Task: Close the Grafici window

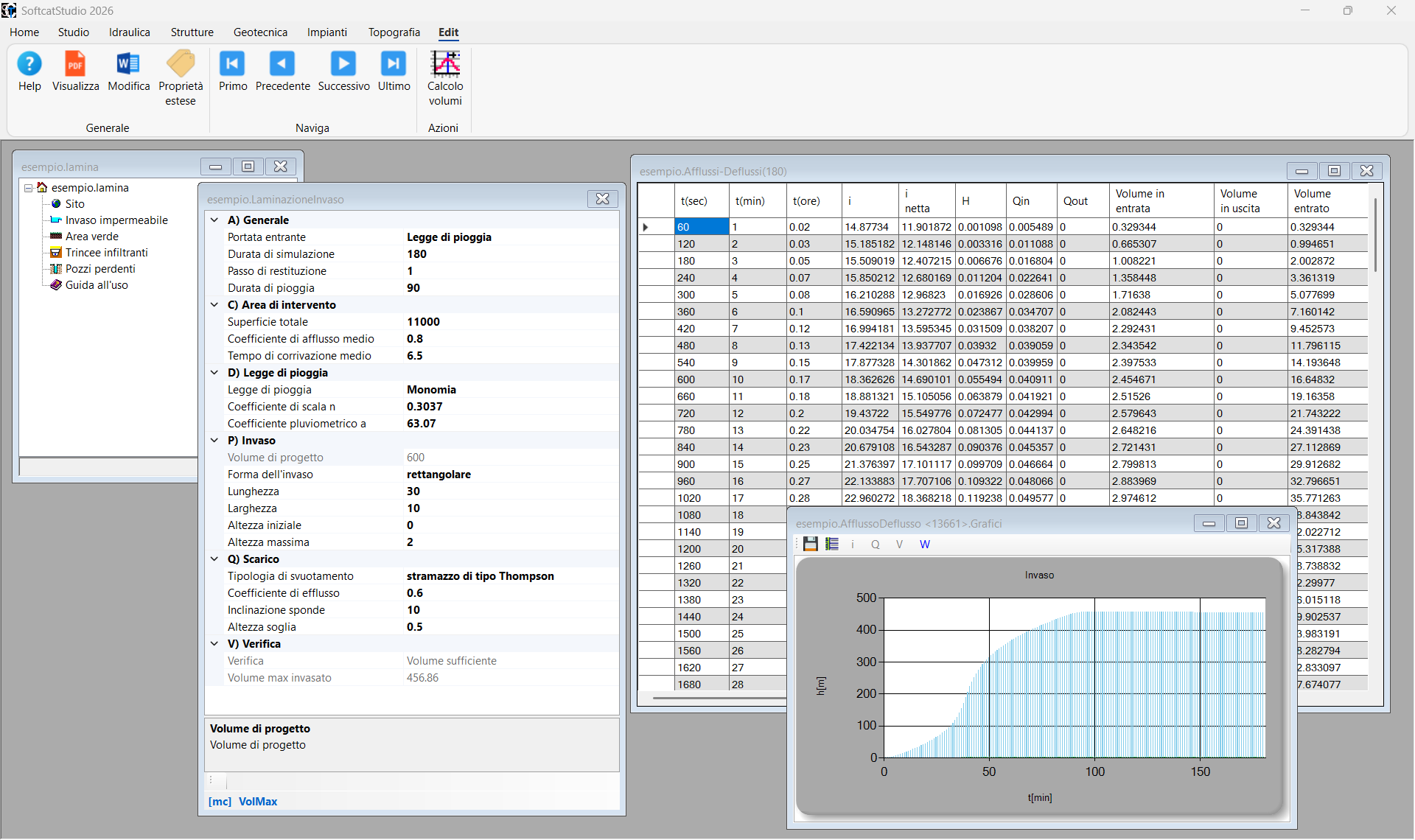Action: click(x=1273, y=523)
